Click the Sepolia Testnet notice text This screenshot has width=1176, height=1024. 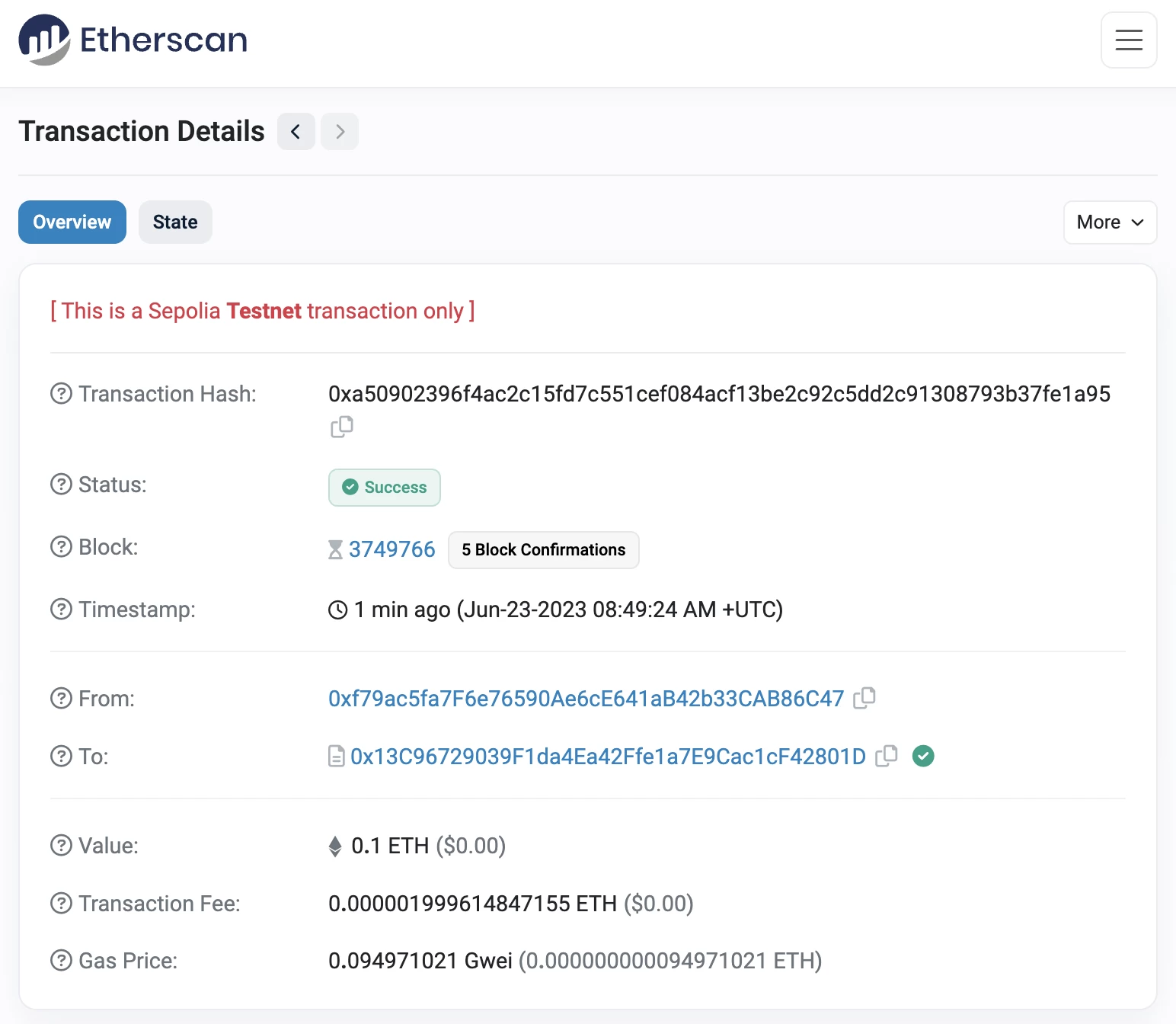click(263, 311)
